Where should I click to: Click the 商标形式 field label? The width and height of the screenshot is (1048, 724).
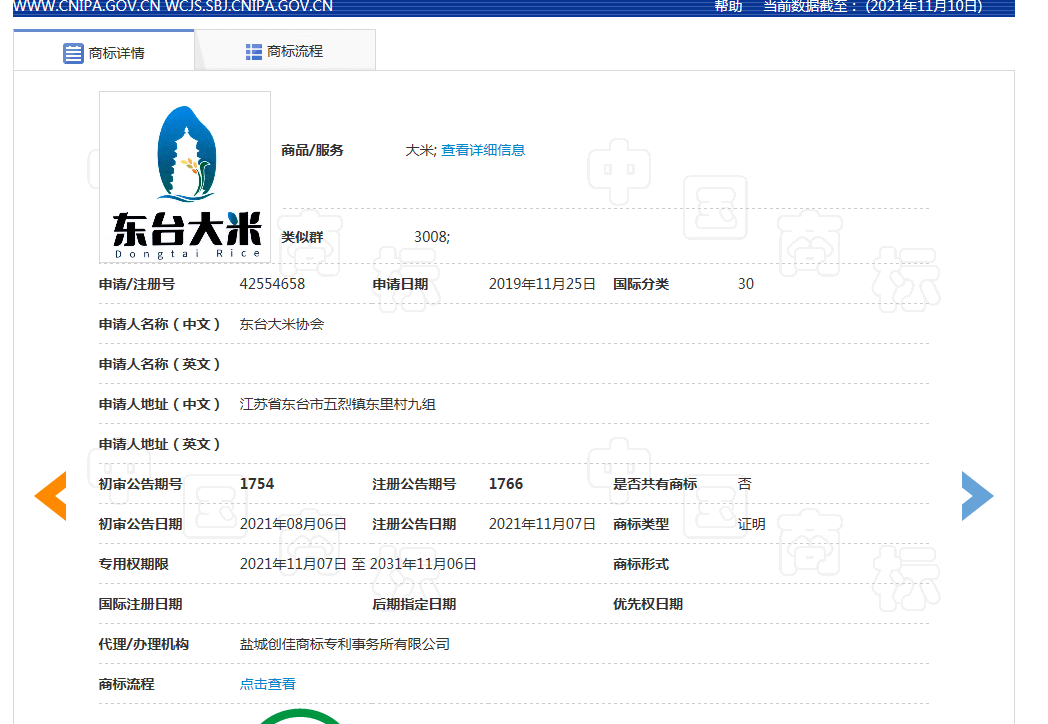(x=641, y=564)
